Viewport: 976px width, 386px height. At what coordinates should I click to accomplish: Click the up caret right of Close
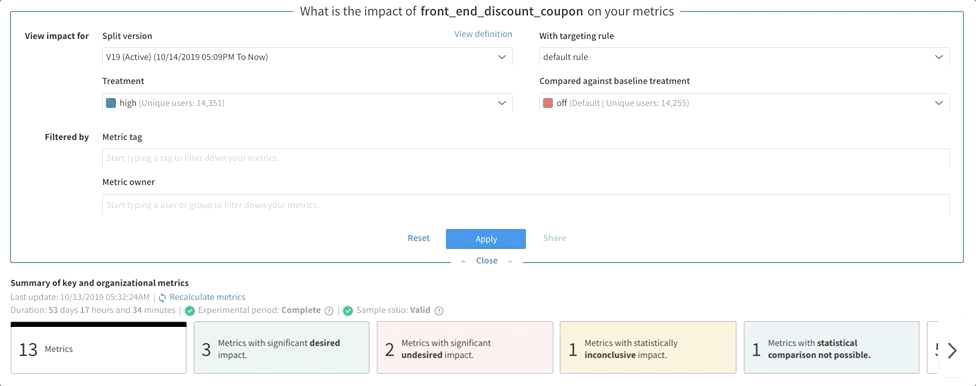coord(510,261)
